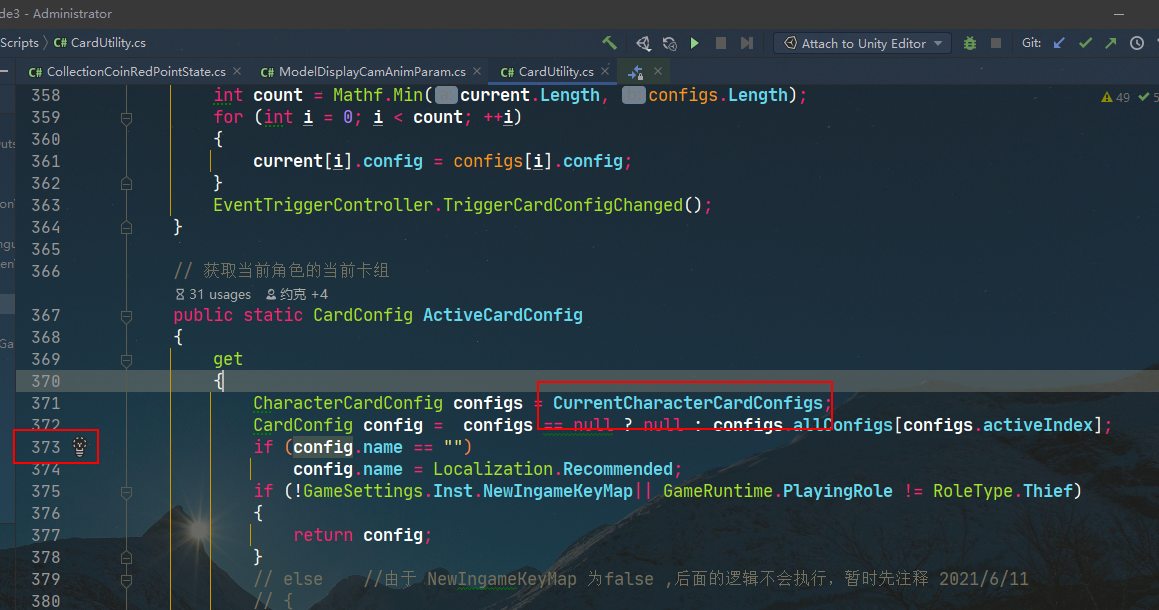Toggle the fold marker at line 364

[126, 228]
